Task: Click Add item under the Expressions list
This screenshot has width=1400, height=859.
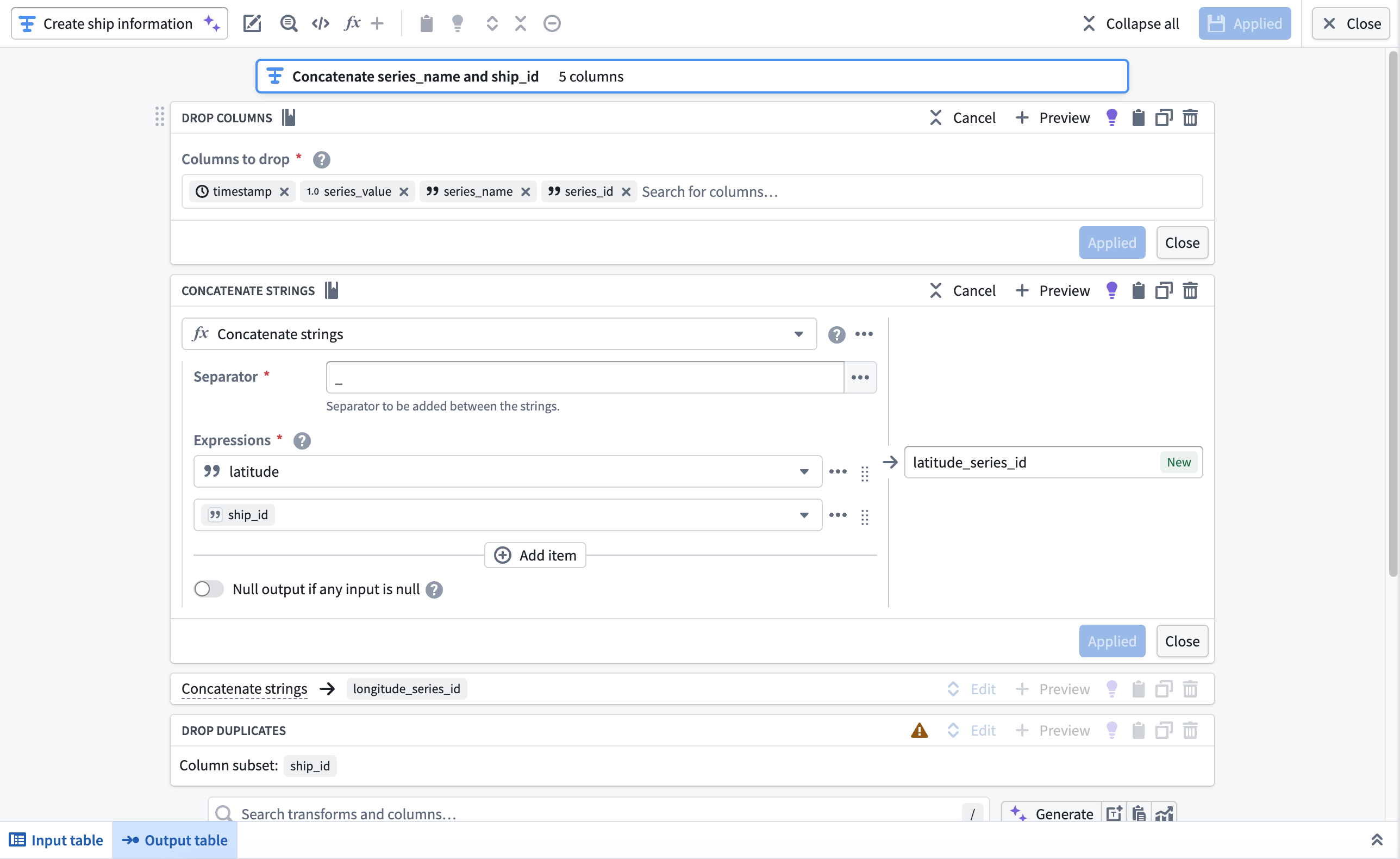Action: coord(535,555)
